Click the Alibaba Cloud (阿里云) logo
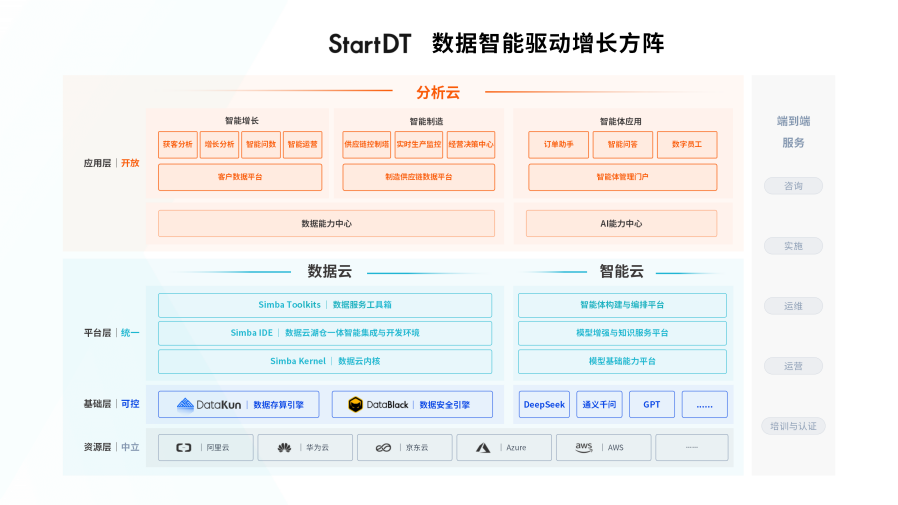This screenshot has height=505, width=898. pos(184,448)
